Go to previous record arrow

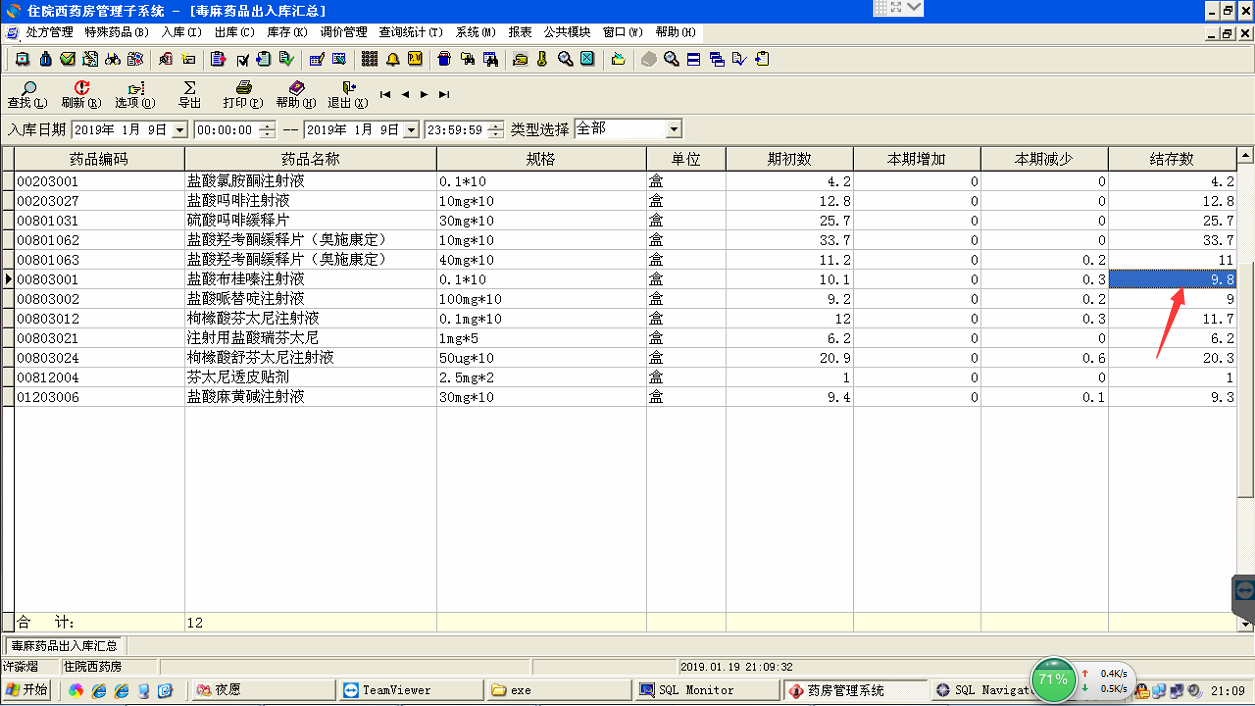[405, 94]
